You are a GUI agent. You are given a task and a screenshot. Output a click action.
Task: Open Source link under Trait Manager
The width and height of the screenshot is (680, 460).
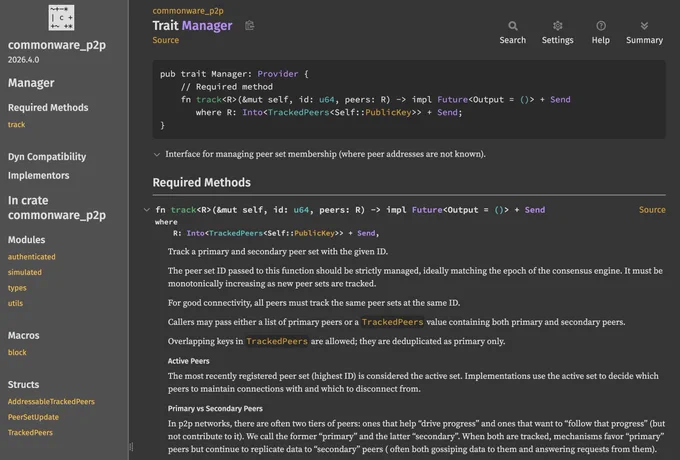(166, 40)
